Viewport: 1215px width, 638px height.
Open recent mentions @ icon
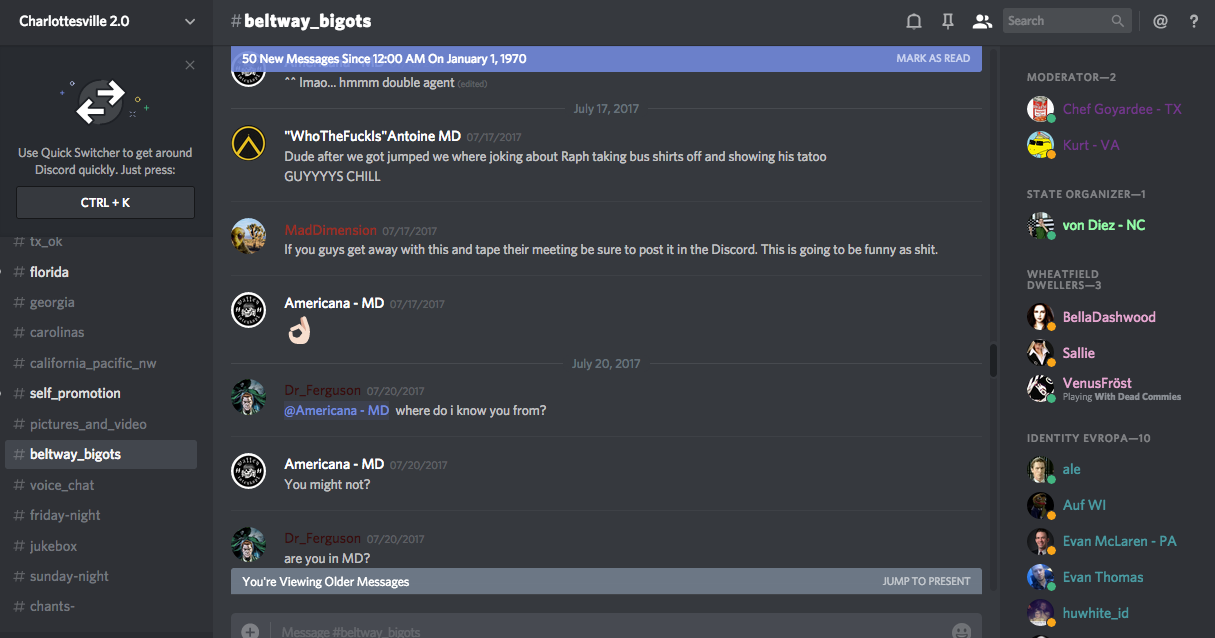pos(1160,21)
